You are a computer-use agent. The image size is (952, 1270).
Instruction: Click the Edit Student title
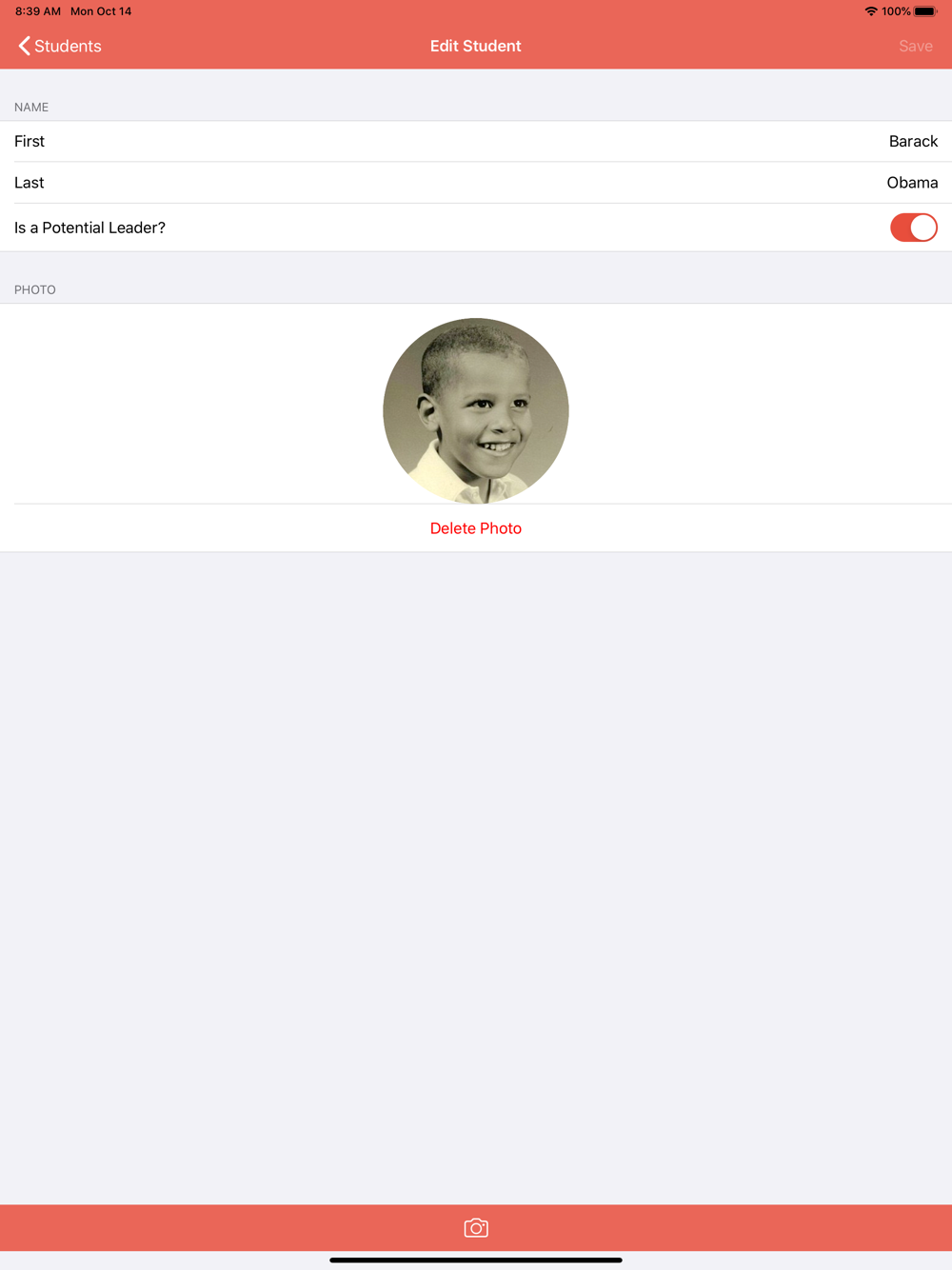tap(476, 46)
